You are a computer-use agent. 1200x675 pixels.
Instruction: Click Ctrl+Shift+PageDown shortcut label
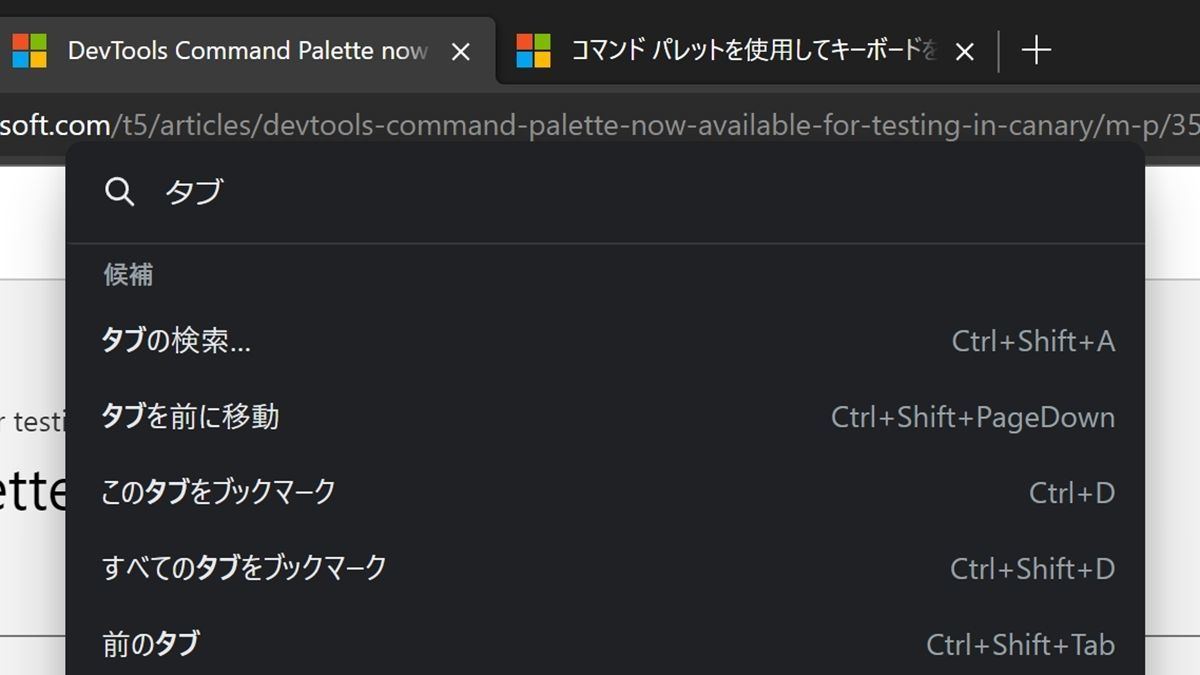(x=973, y=417)
